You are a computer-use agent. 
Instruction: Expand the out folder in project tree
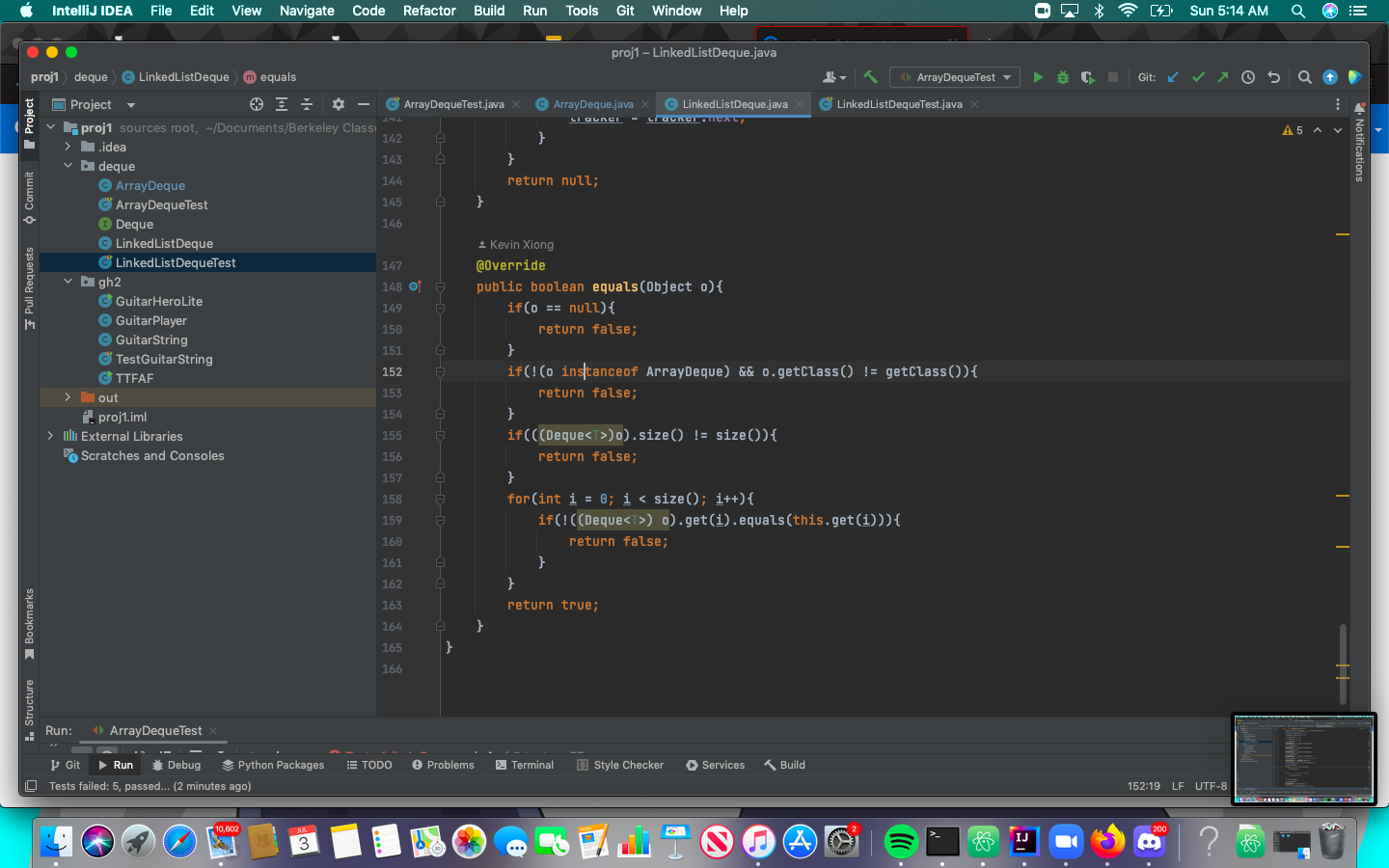[x=68, y=397]
